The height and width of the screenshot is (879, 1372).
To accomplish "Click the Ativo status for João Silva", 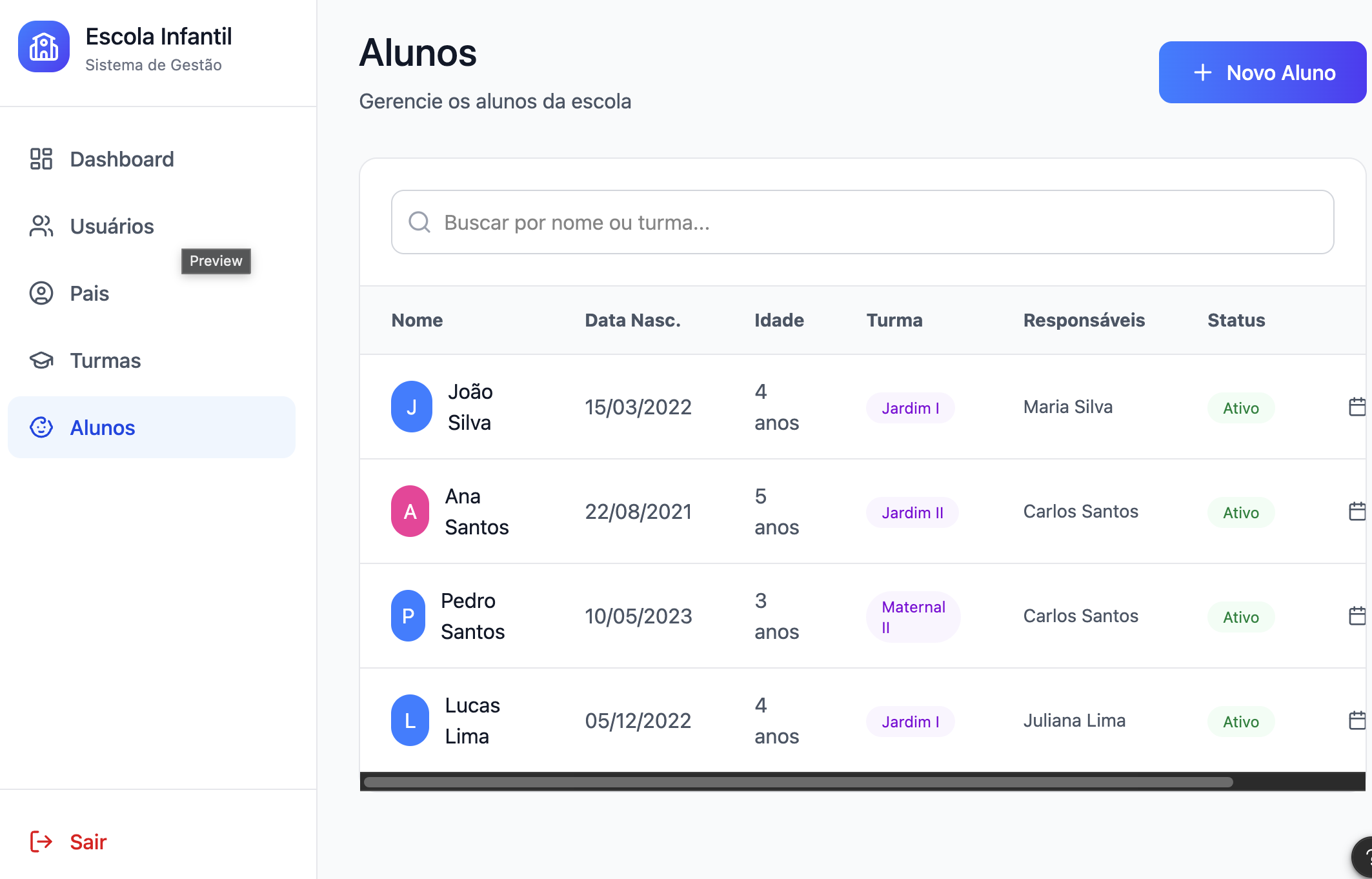I will [x=1241, y=408].
